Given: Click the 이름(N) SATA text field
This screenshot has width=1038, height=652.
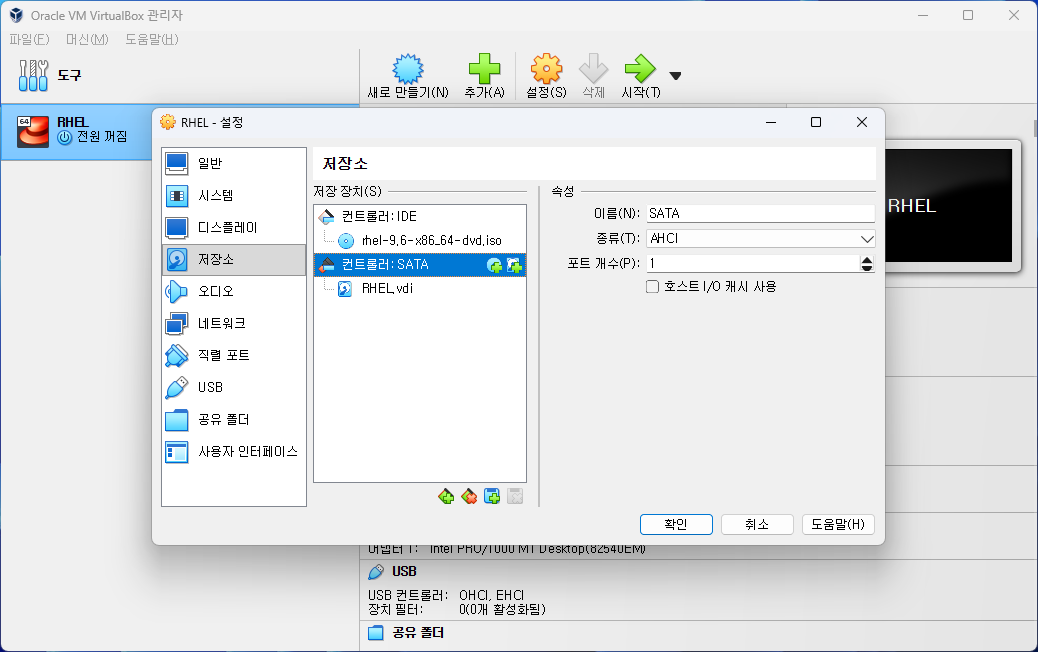Looking at the screenshot, I should (x=761, y=213).
